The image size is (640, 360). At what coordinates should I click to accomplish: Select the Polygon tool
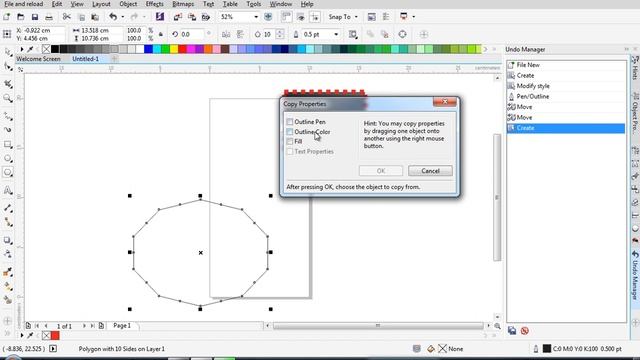(x=8, y=173)
